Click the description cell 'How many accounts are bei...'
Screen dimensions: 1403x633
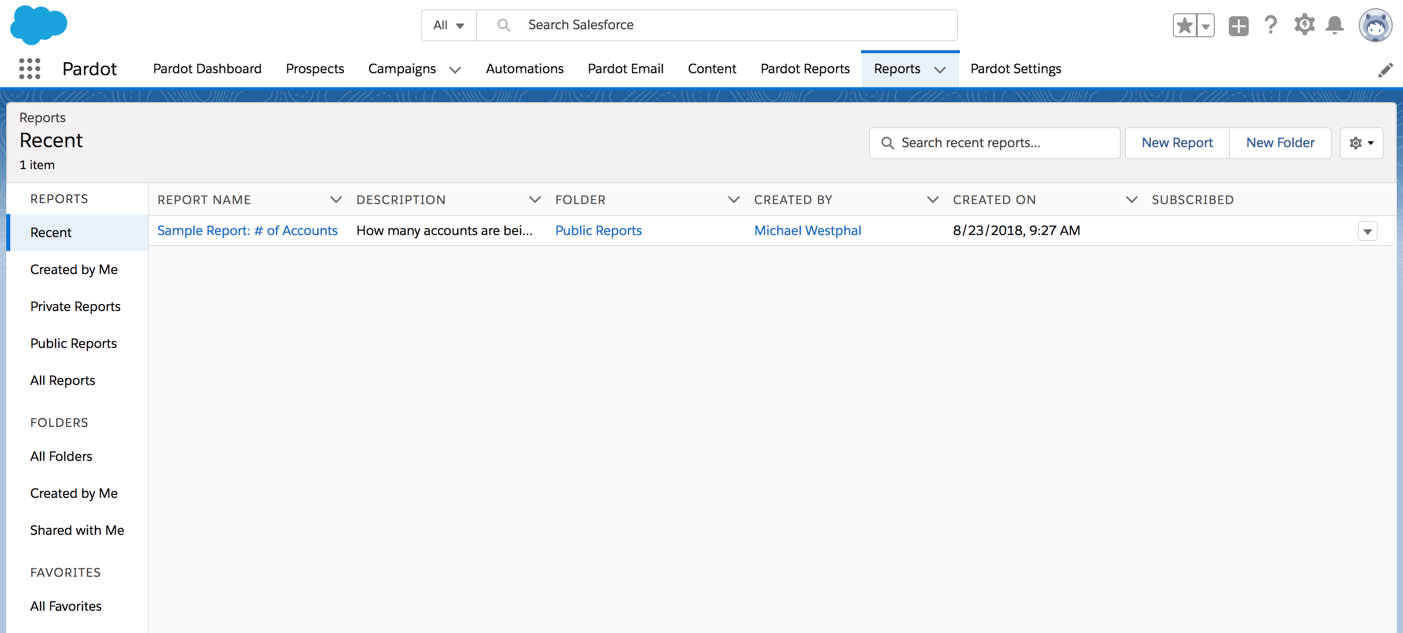444,231
